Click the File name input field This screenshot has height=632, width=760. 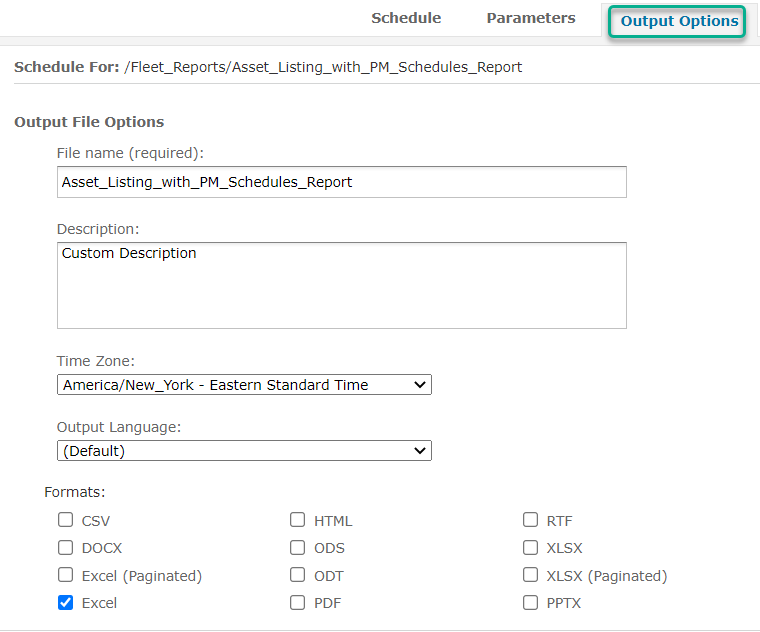(x=341, y=182)
